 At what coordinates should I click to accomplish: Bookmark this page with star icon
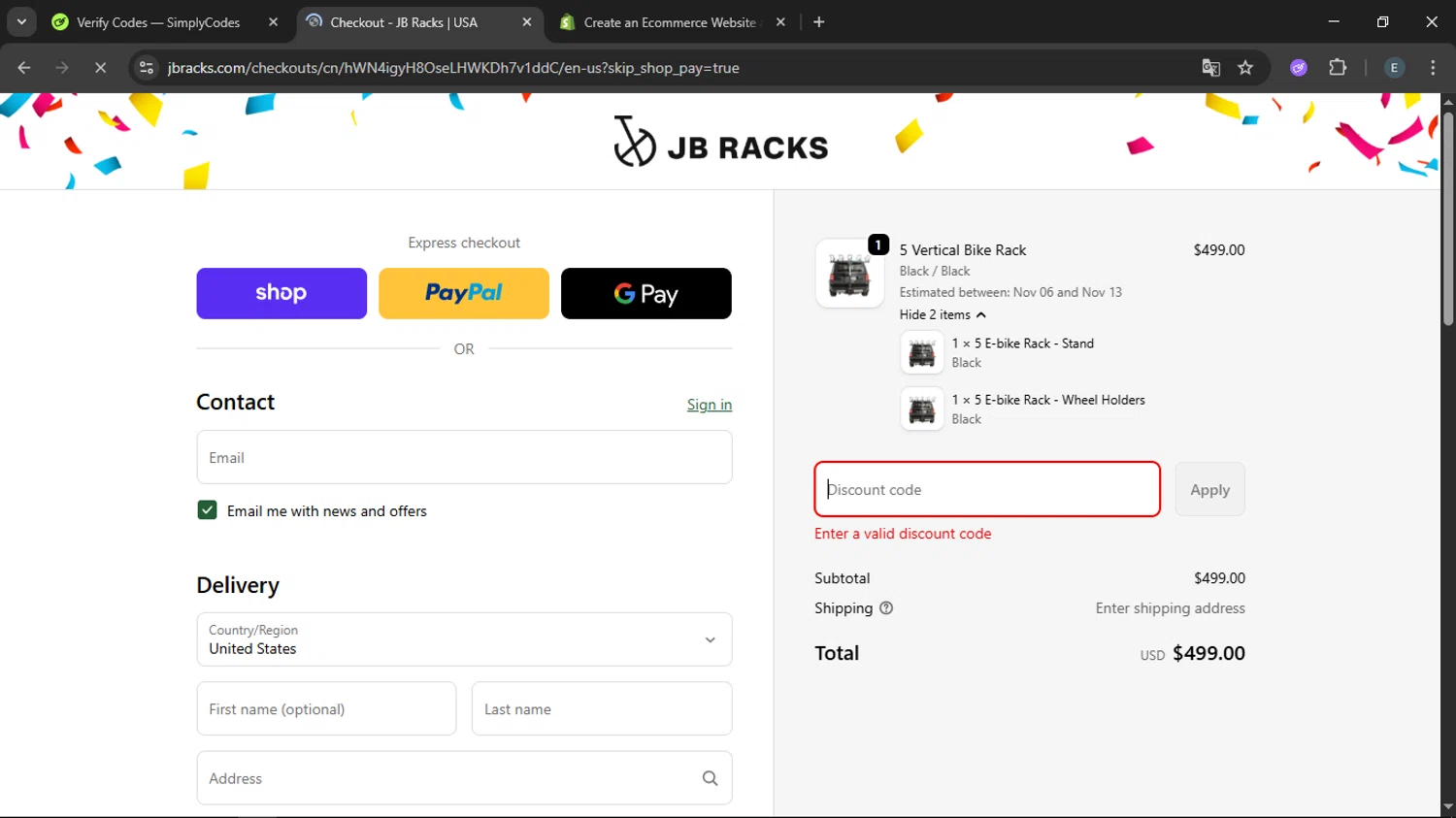tap(1245, 68)
